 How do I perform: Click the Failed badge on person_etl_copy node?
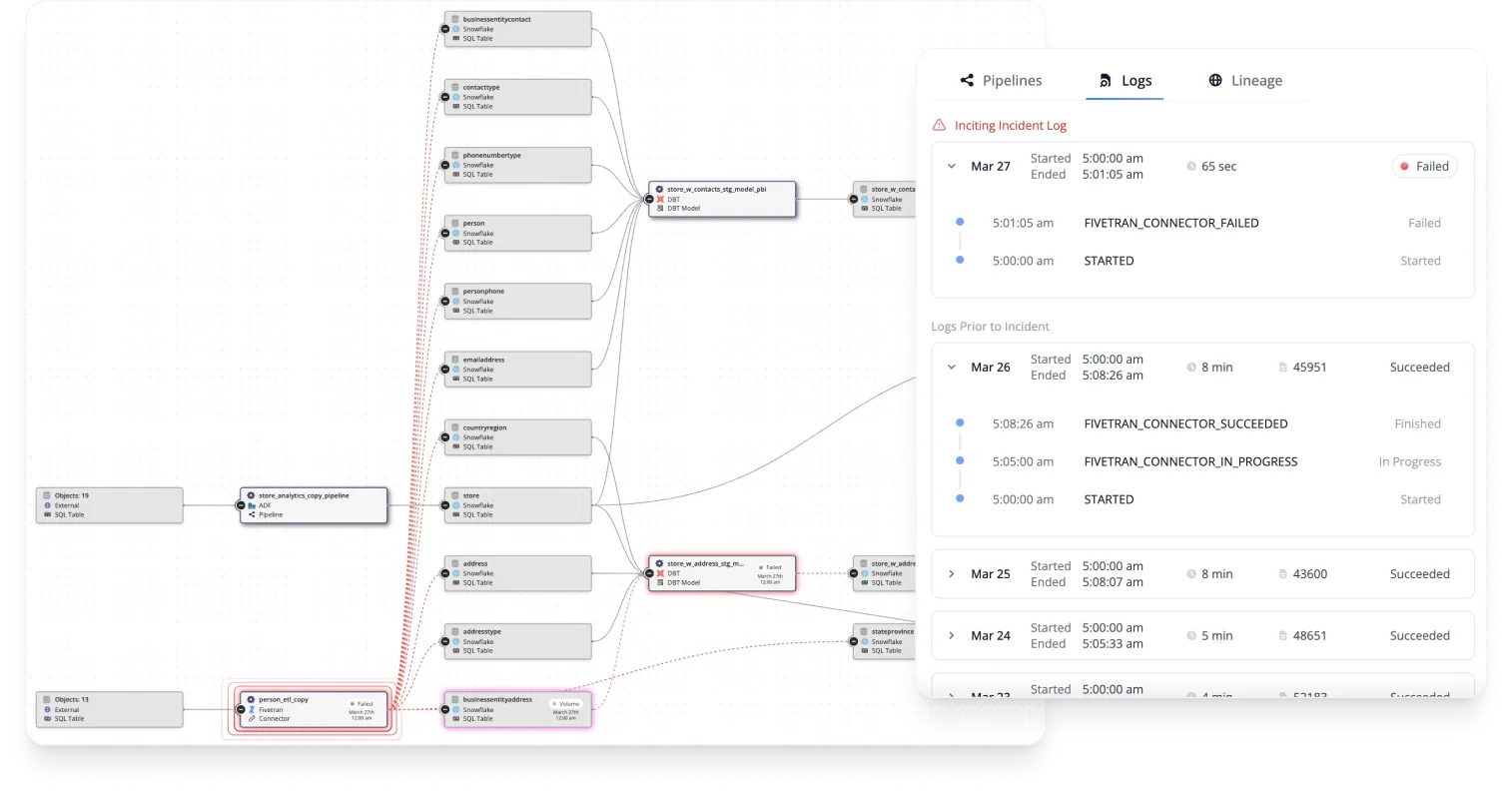[362, 704]
